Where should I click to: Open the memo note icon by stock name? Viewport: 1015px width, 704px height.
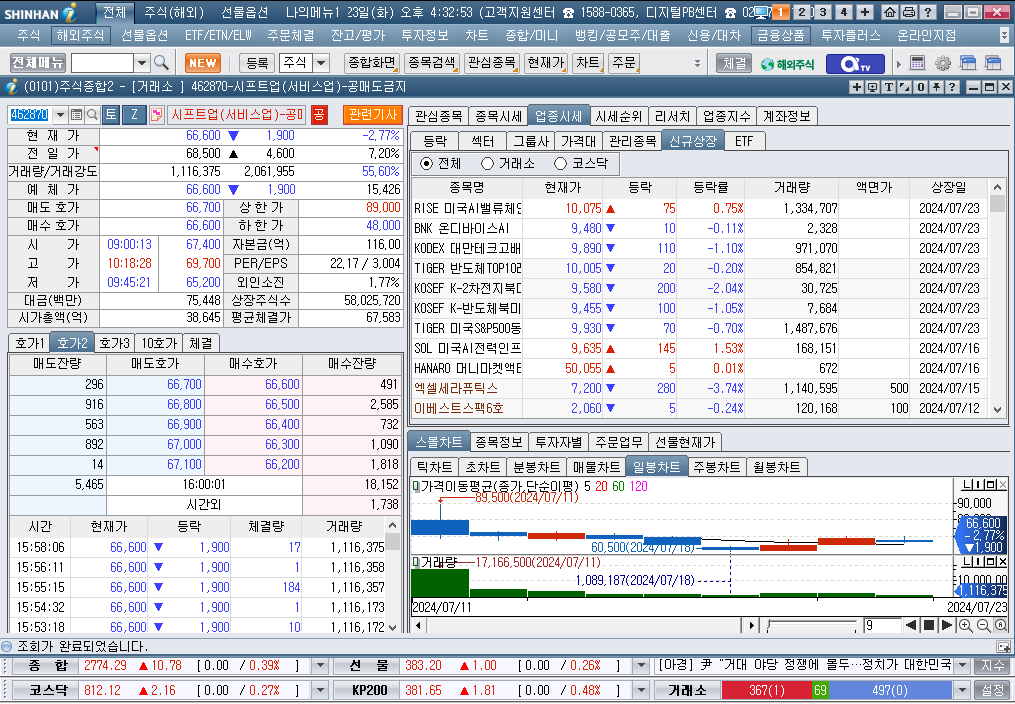point(156,115)
